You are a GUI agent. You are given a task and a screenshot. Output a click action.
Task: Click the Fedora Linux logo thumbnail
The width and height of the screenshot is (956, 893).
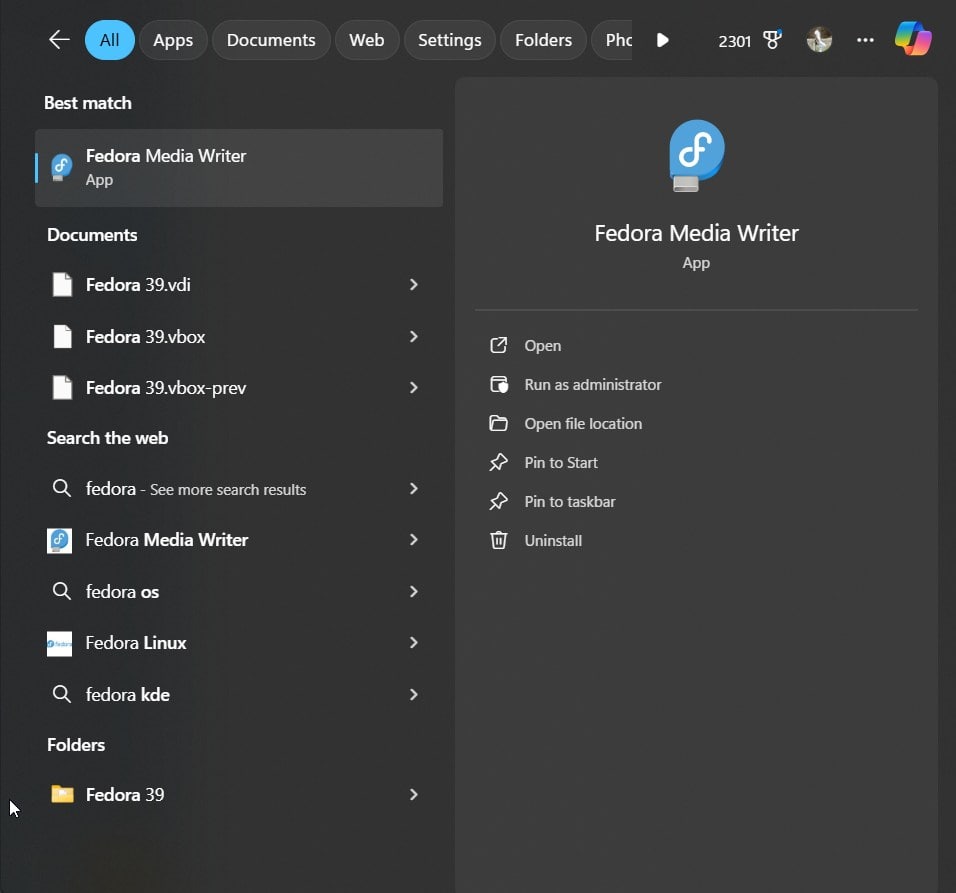click(x=59, y=644)
